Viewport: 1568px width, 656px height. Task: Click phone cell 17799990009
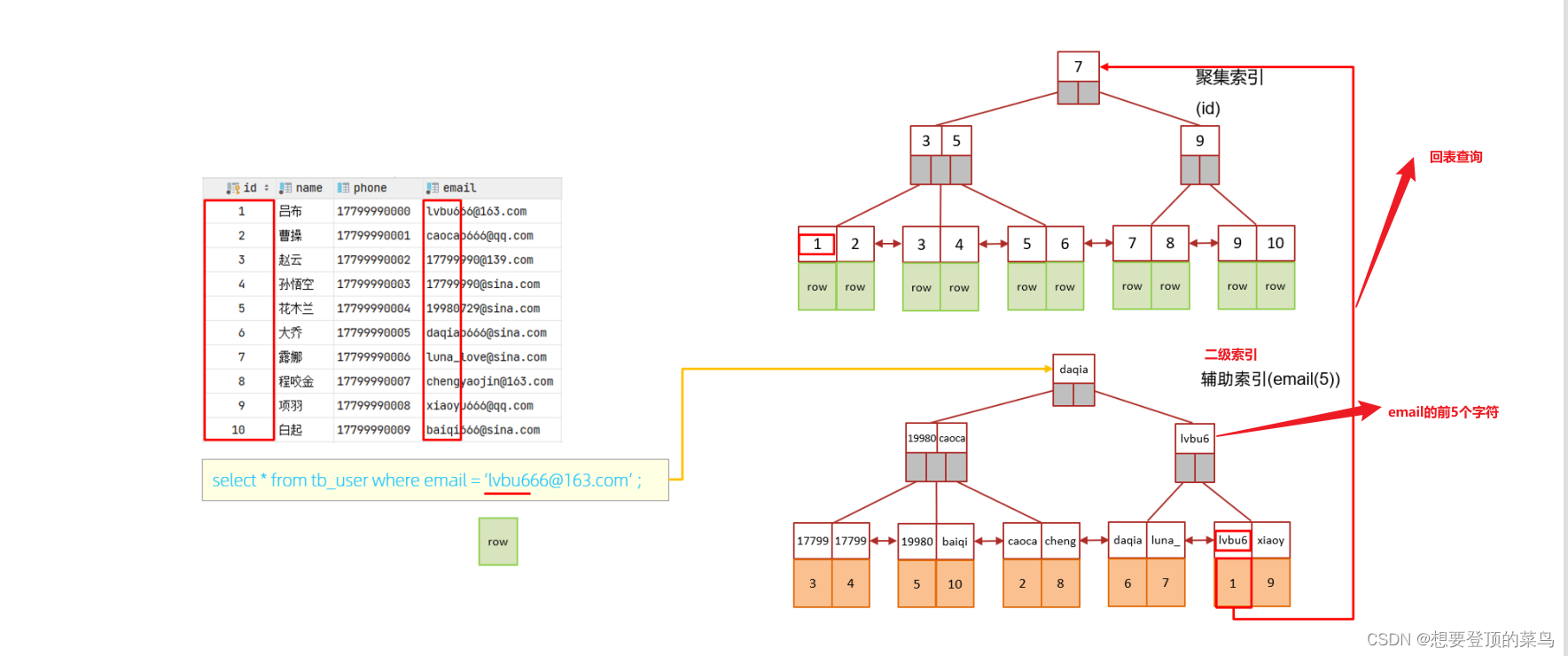point(374,430)
